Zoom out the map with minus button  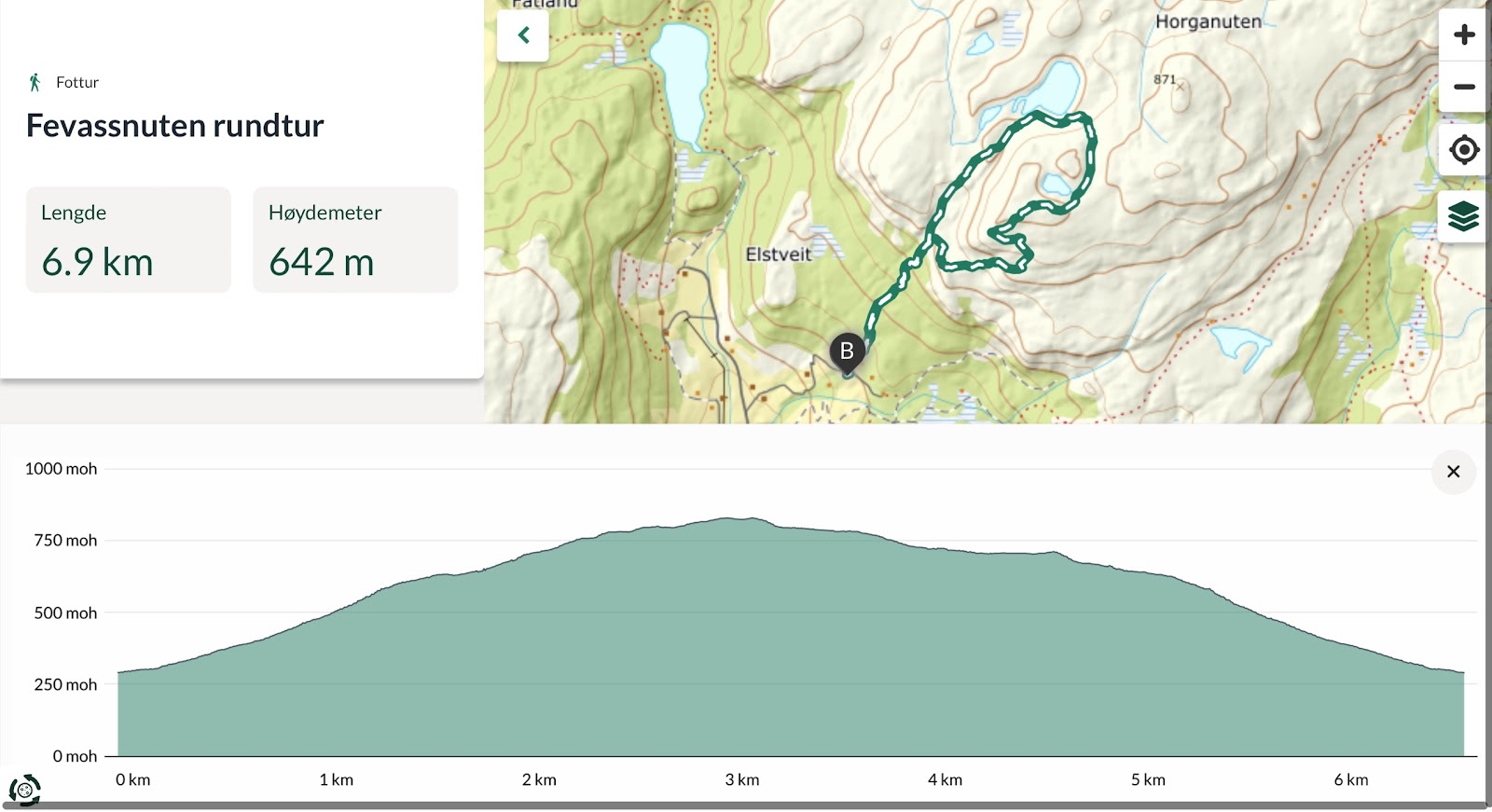point(1464,87)
